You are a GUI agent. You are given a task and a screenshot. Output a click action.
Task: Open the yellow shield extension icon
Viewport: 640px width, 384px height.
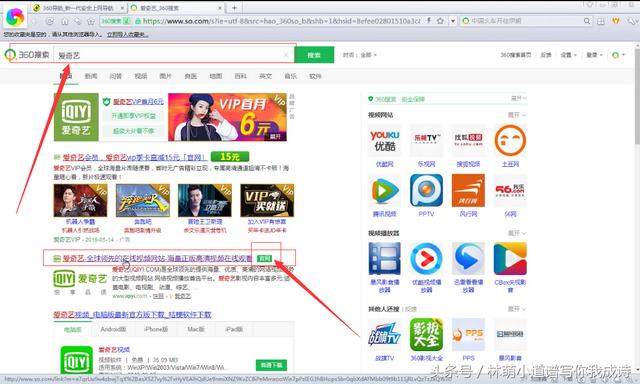click(x=616, y=21)
